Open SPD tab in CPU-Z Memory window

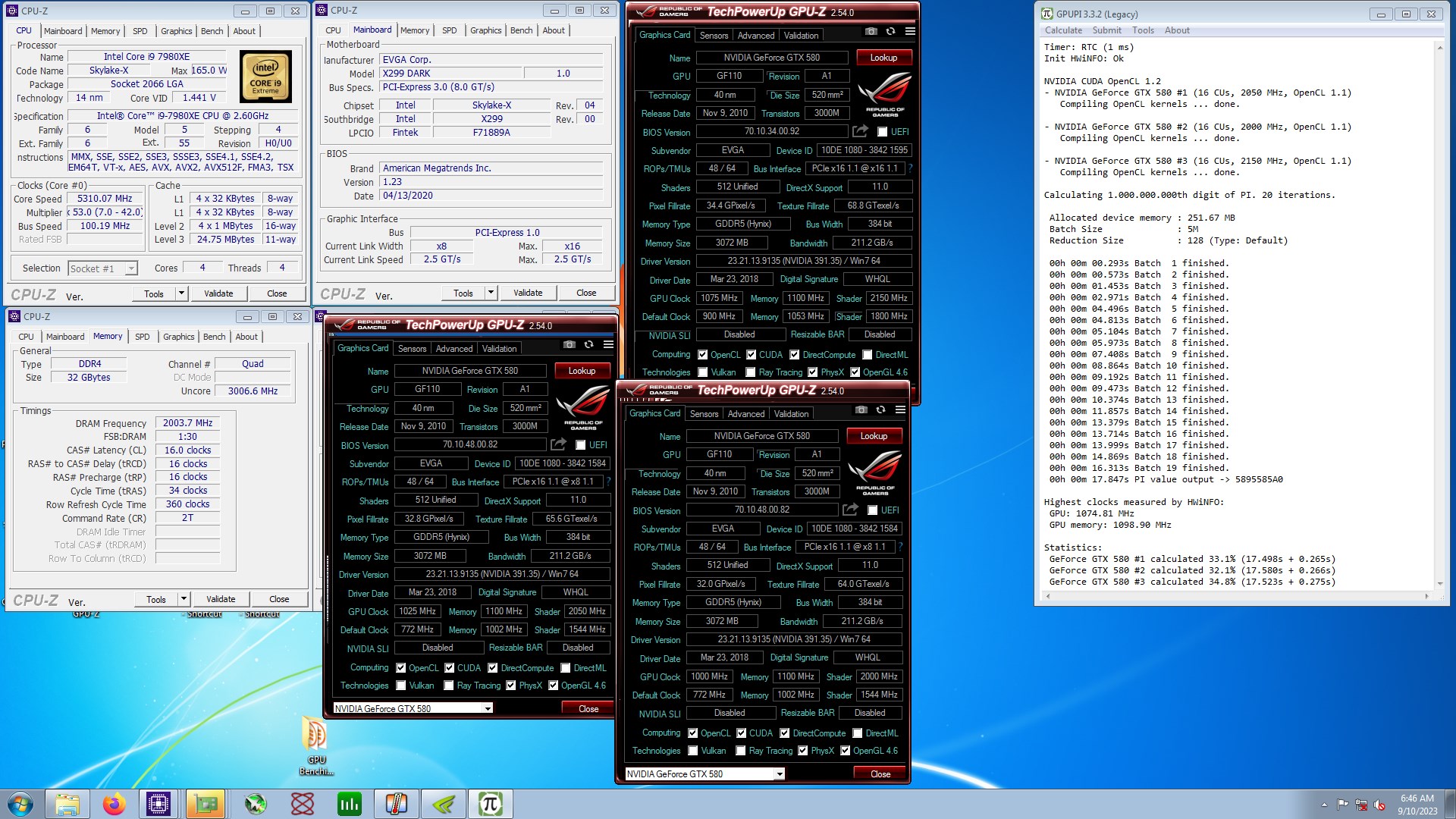(143, 337)
